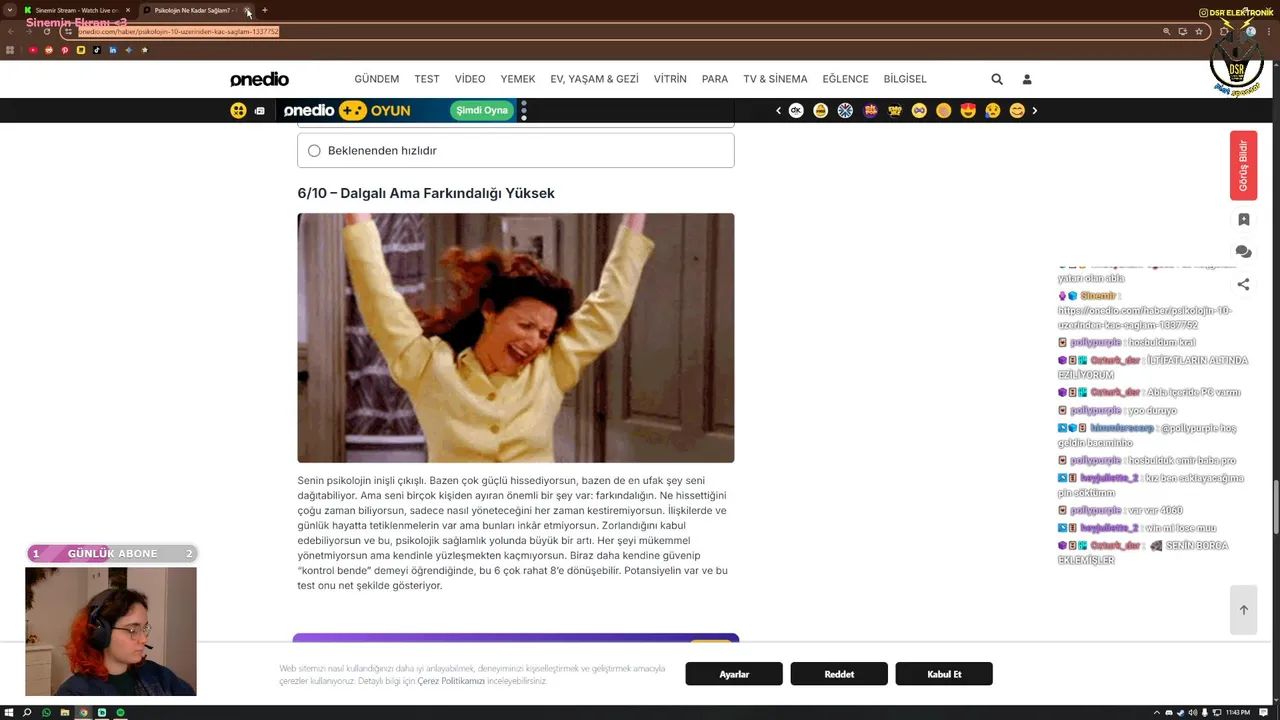
Task: Open the comments bubble icon on right sidebar
Action: (1243, 252)
